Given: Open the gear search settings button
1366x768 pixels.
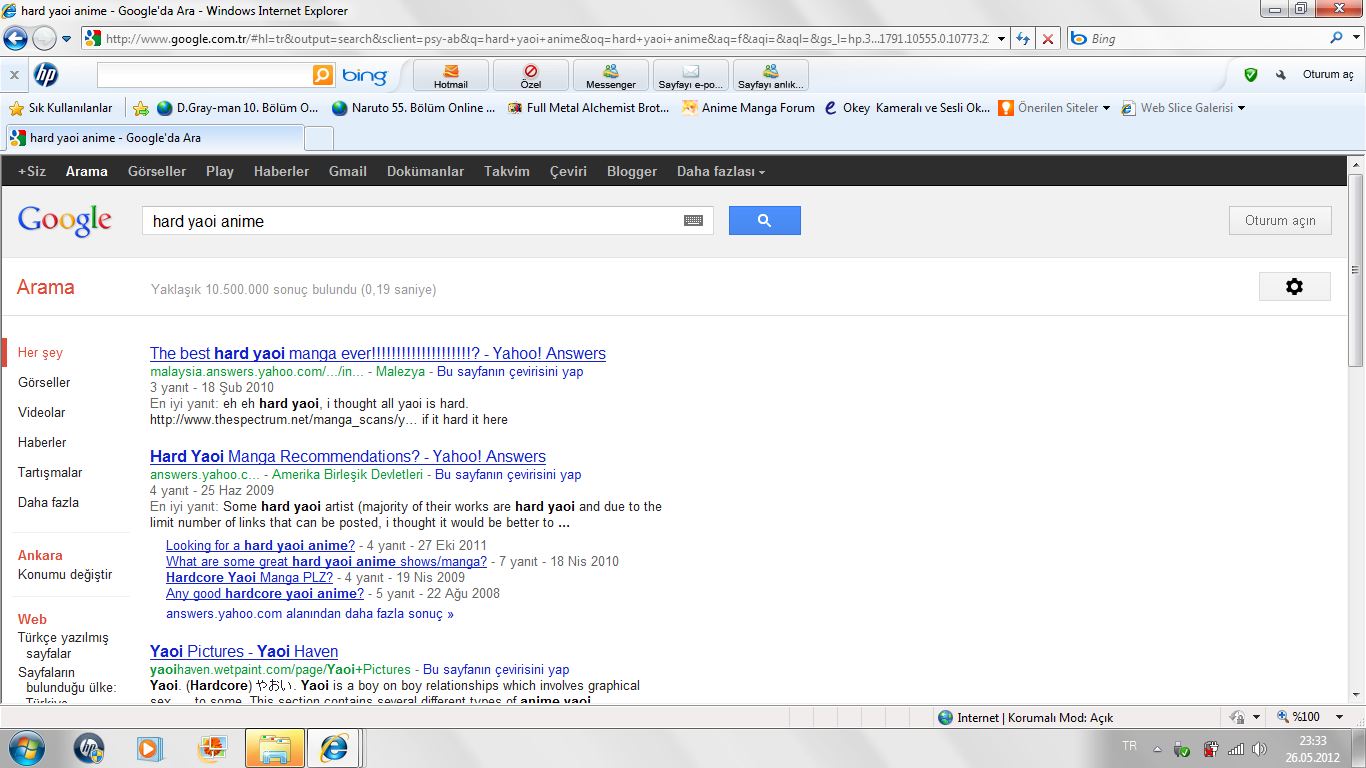Looking at the screenshot, I should 1295,287.
